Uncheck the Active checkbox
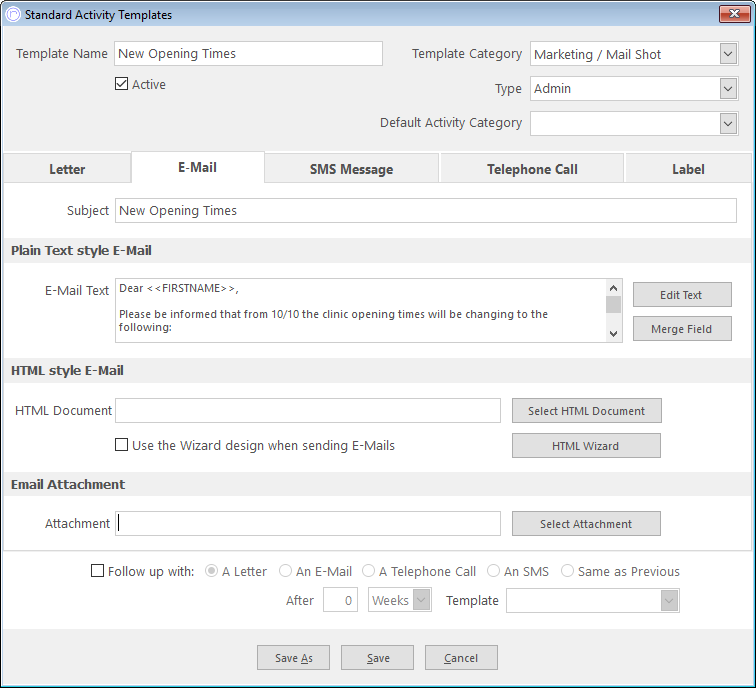Image resolution: width=756 pixels, height=688 pixels. click(122, 84)
